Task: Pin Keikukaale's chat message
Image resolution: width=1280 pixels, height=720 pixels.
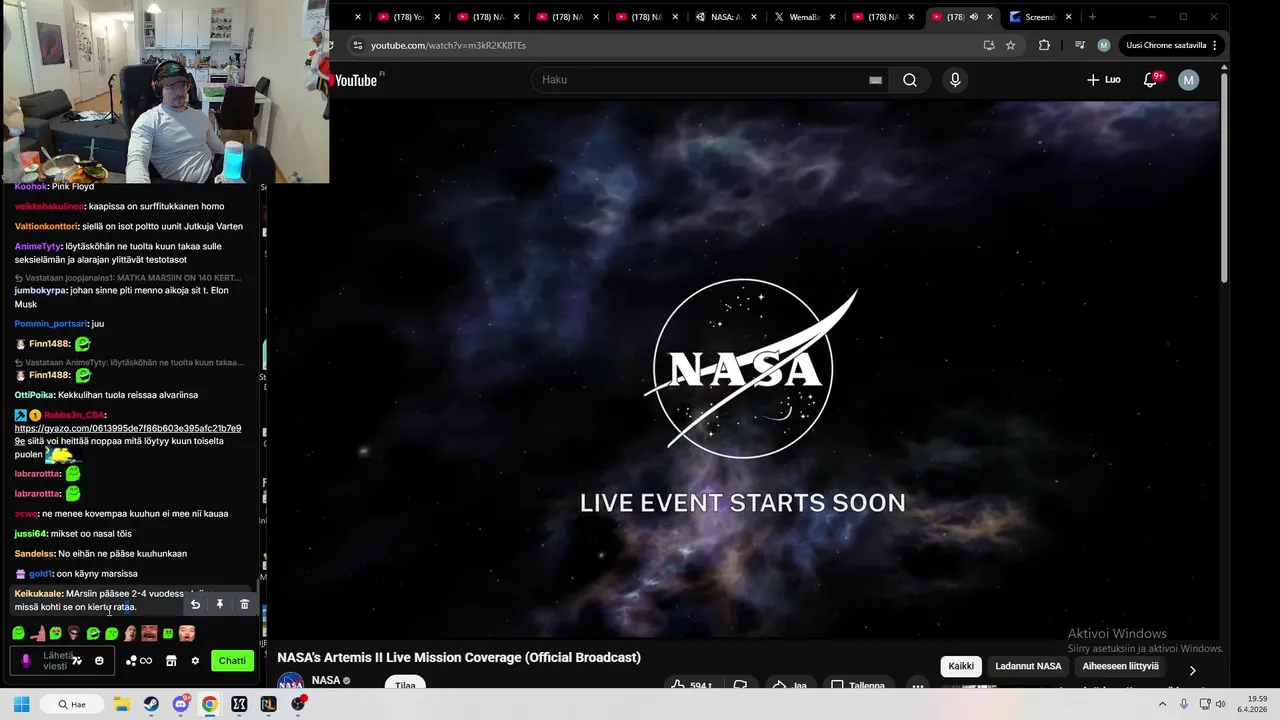Action: 220,604
